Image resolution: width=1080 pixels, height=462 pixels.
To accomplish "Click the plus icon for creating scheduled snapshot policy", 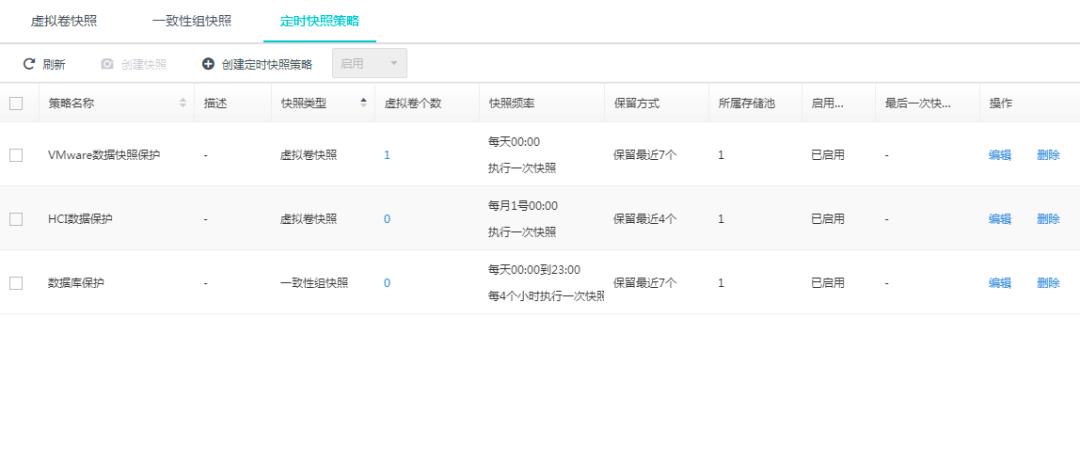I will pos(208,65).
